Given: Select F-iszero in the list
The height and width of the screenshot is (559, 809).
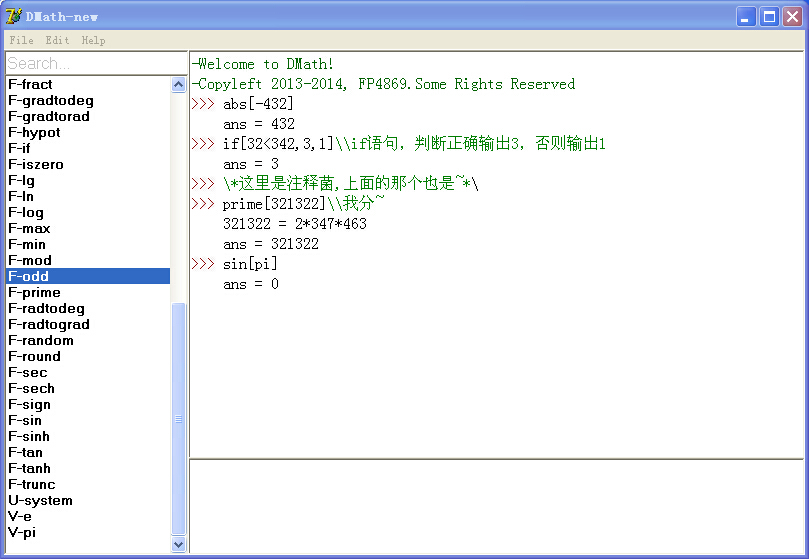Looking at the screenshot, I should [x=88, y=164].
